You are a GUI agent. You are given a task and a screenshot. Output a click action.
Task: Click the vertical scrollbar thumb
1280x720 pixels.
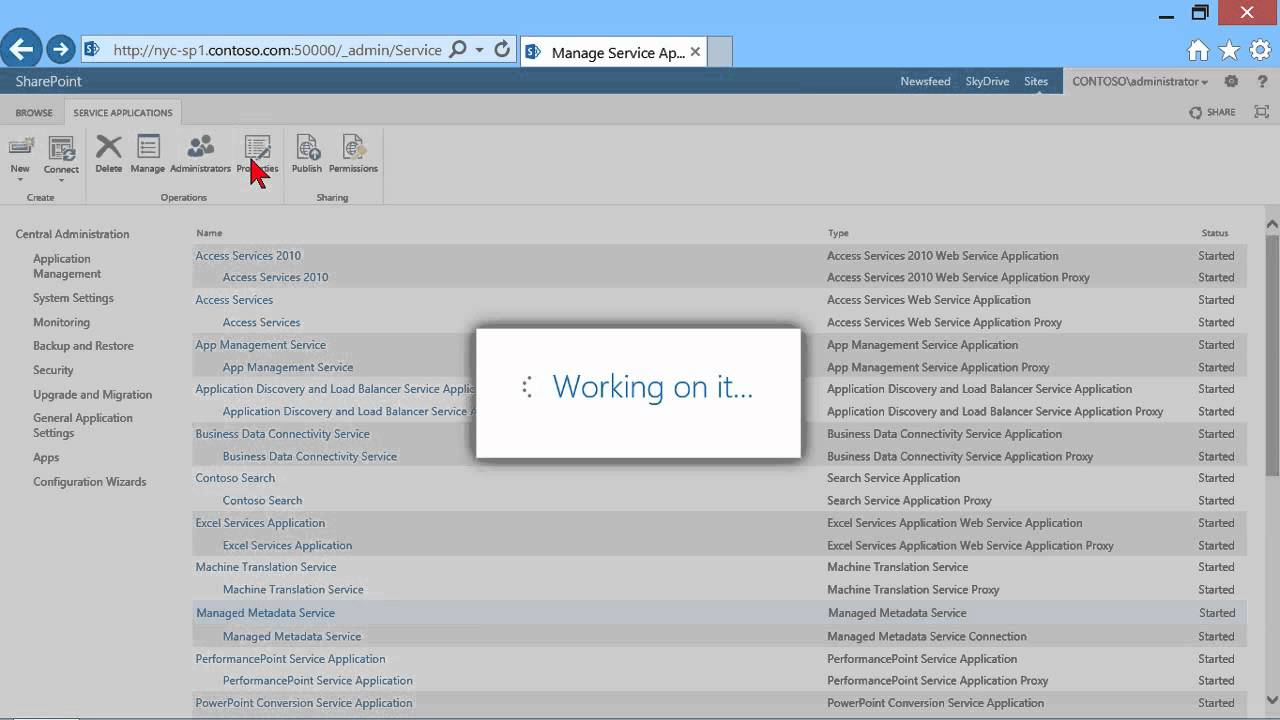coord(1272,355)
